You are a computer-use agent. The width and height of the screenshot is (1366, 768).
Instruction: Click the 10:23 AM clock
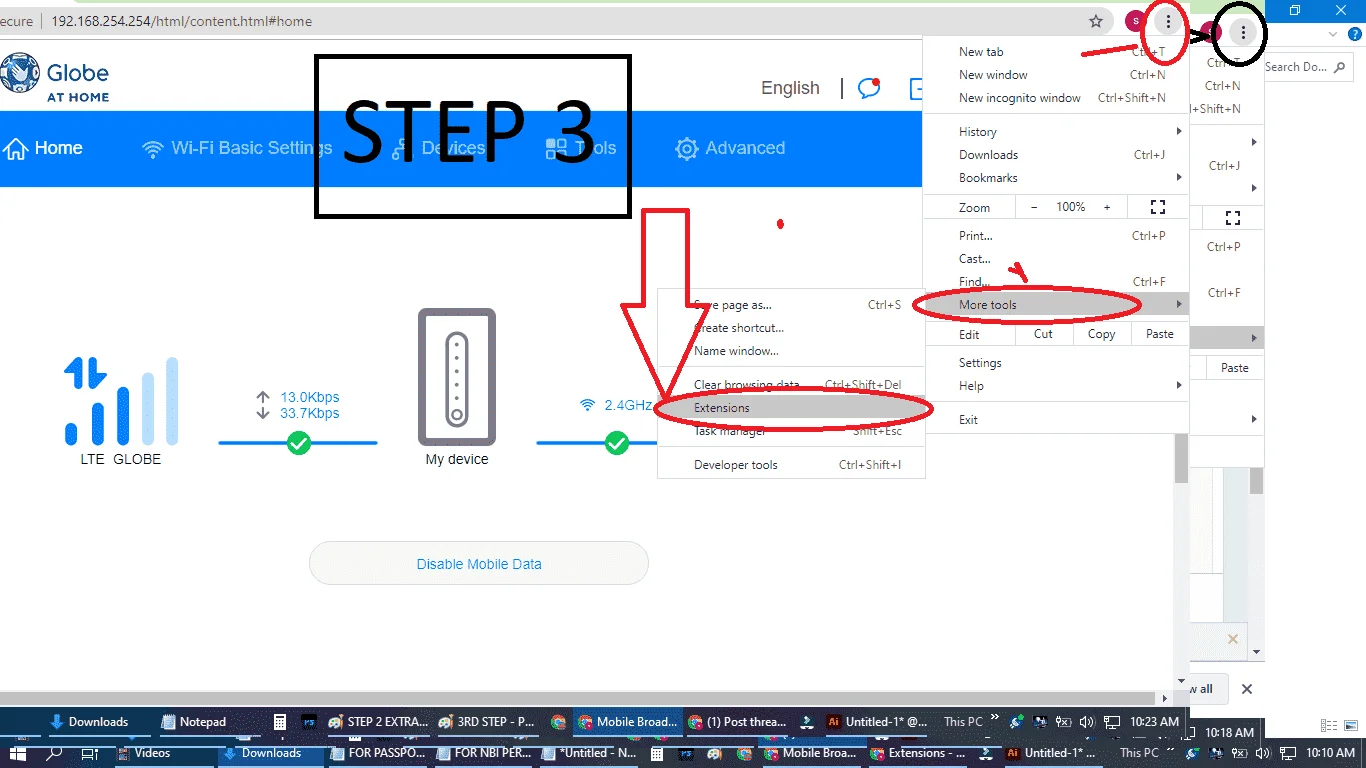tap(1155, 722)
